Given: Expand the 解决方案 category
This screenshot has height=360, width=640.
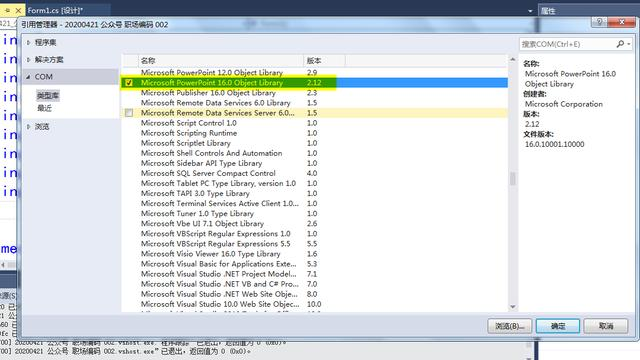Looking at the screenshot, I should (x=29, y=60).
